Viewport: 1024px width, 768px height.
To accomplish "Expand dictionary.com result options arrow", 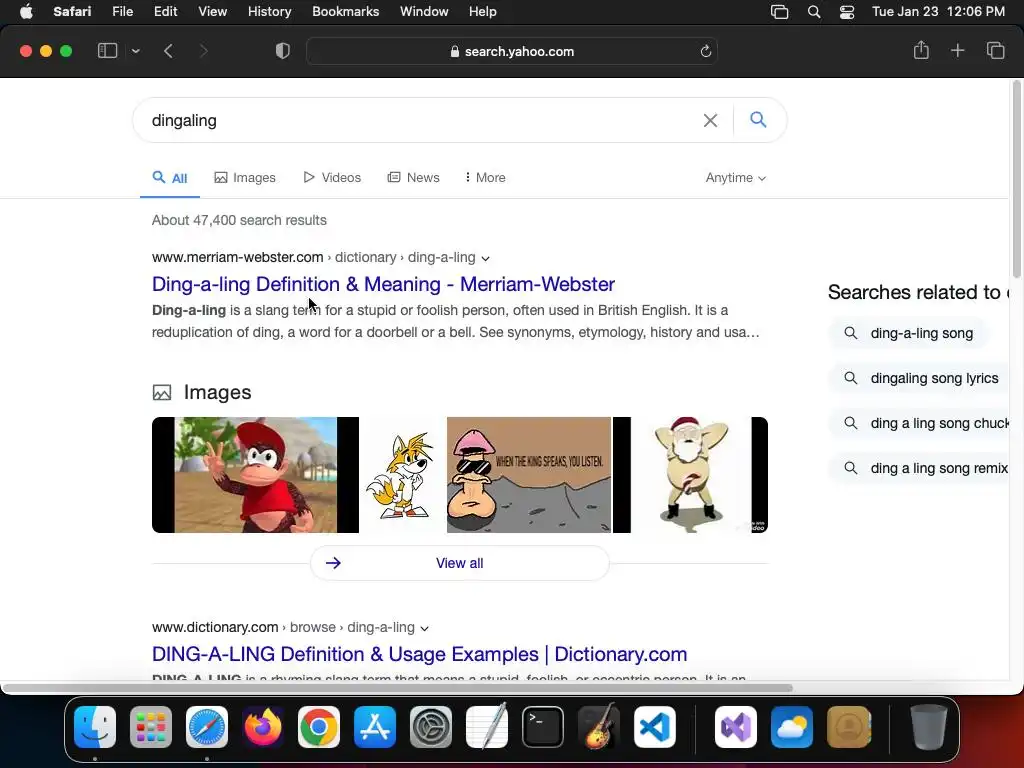I will click(x=424, y=628).
